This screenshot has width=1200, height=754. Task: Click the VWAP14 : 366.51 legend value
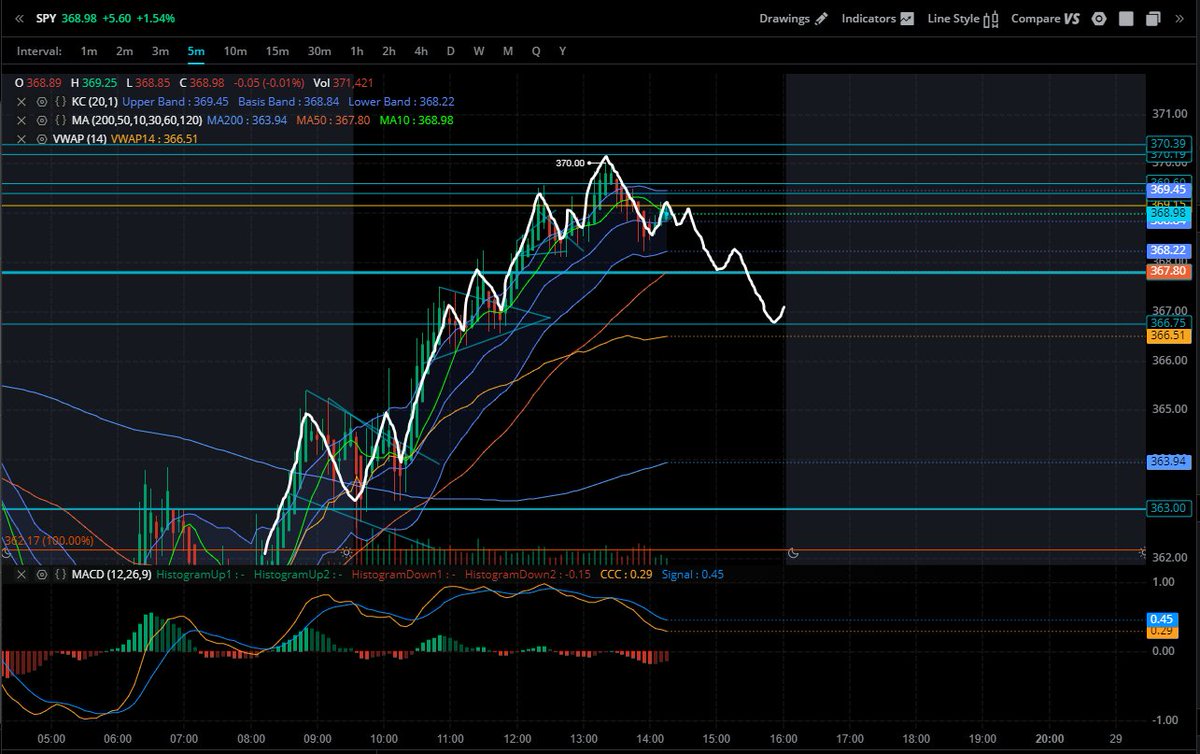pyautogui.click(x=154, y=139)
